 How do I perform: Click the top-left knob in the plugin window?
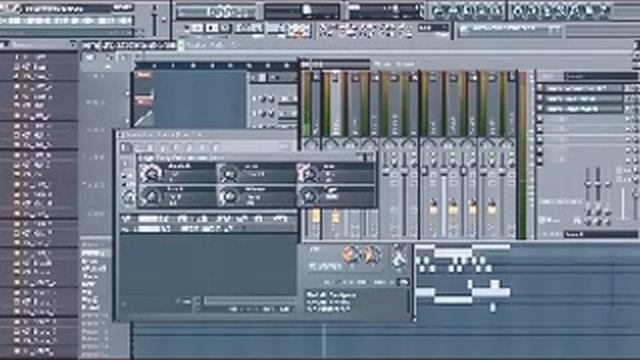[150, 174]
